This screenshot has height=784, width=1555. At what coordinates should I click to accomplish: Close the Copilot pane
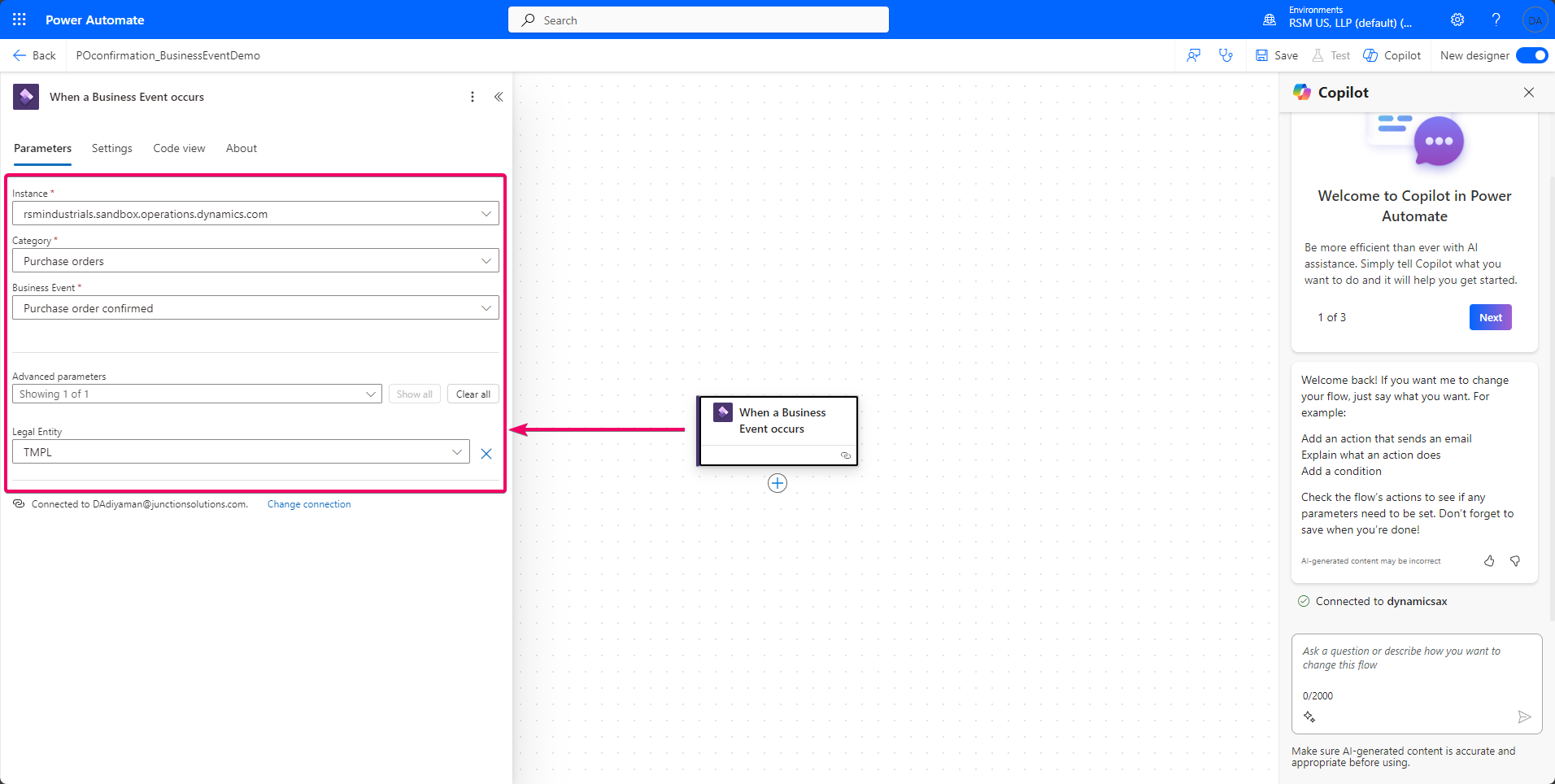click(1529, 93)
